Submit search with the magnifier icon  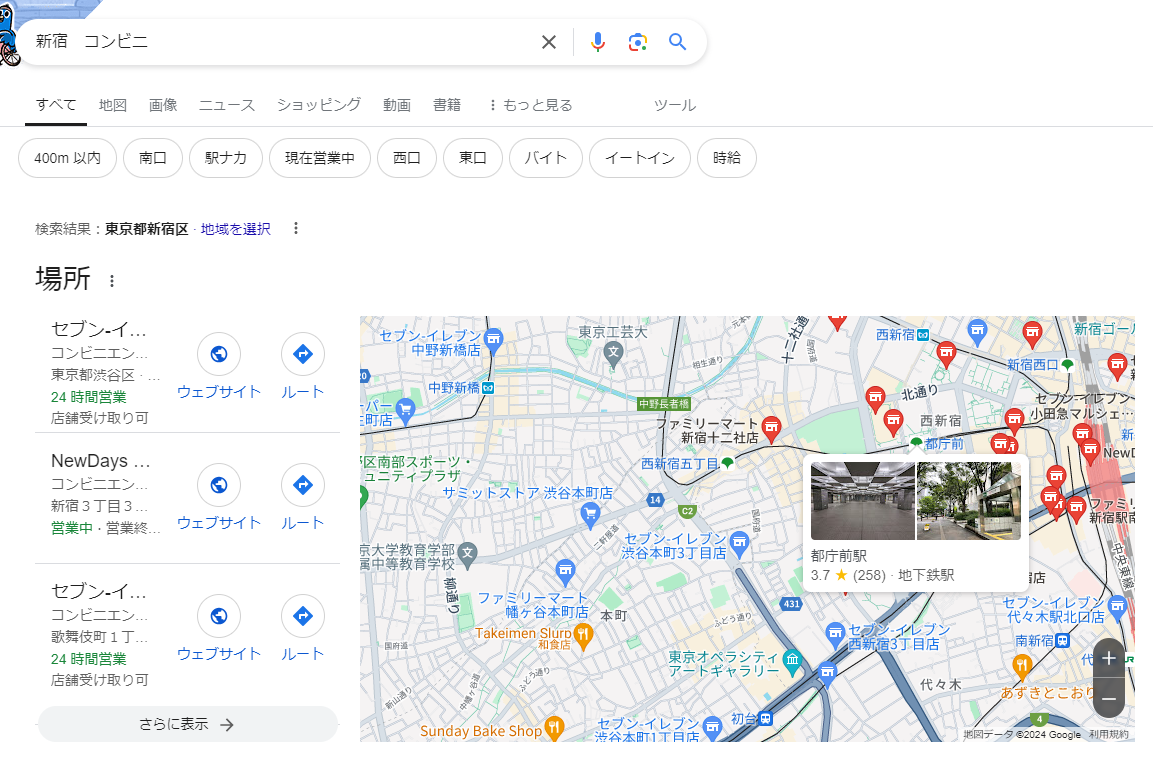(677, 42)
